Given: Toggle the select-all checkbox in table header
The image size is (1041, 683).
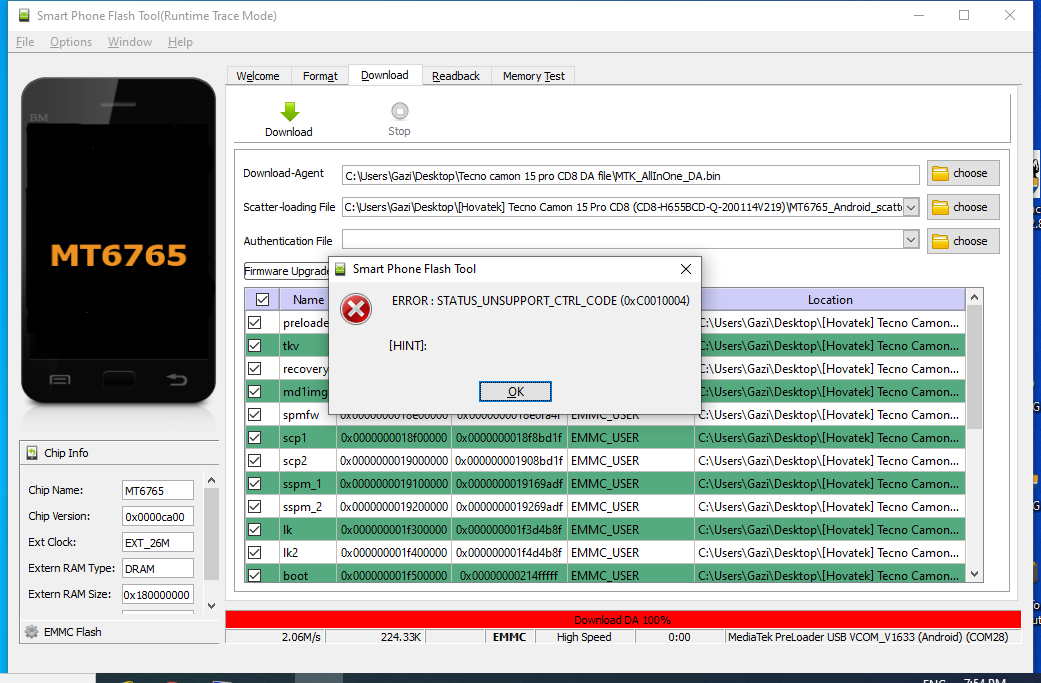Looking at the screenshot, I should [262, 299].
